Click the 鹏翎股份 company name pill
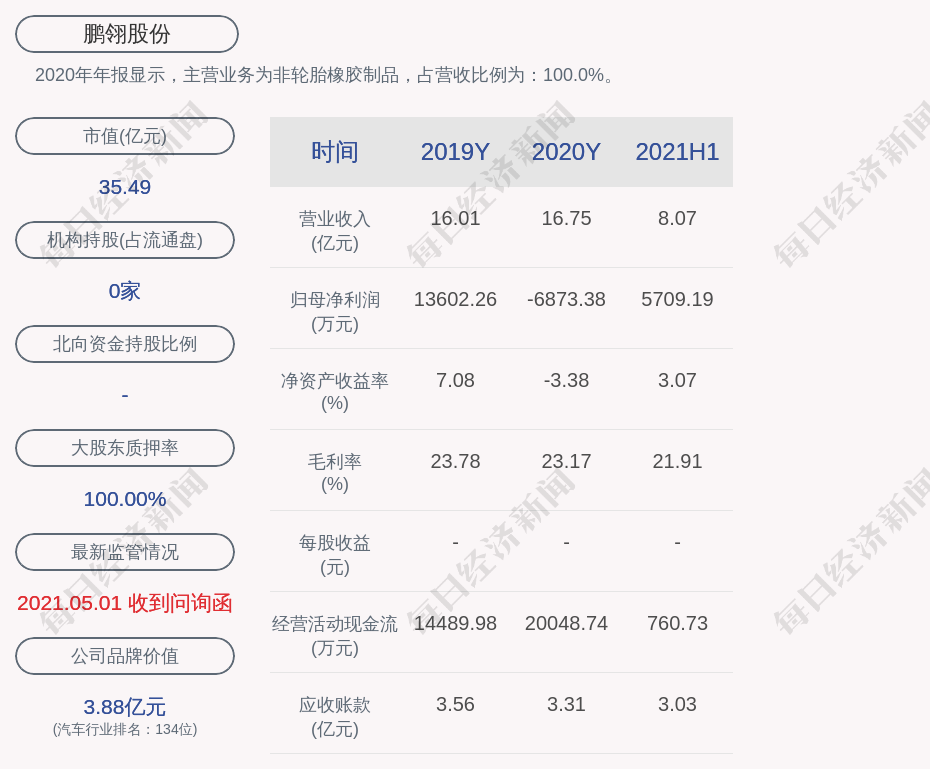The image size is (930, 769). [127, 34]
